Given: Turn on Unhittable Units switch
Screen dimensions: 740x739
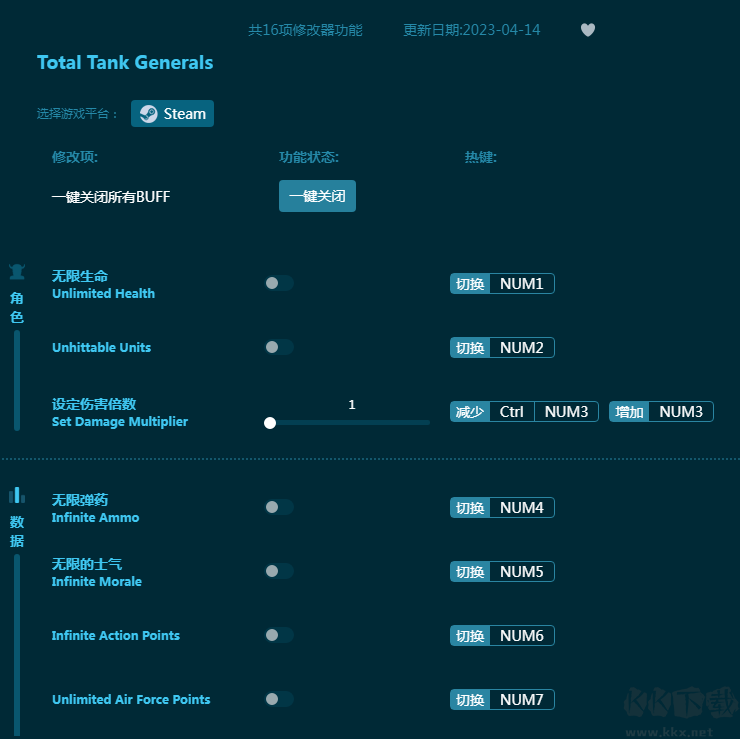Looking at the screenshot, I should coord(278,348).
